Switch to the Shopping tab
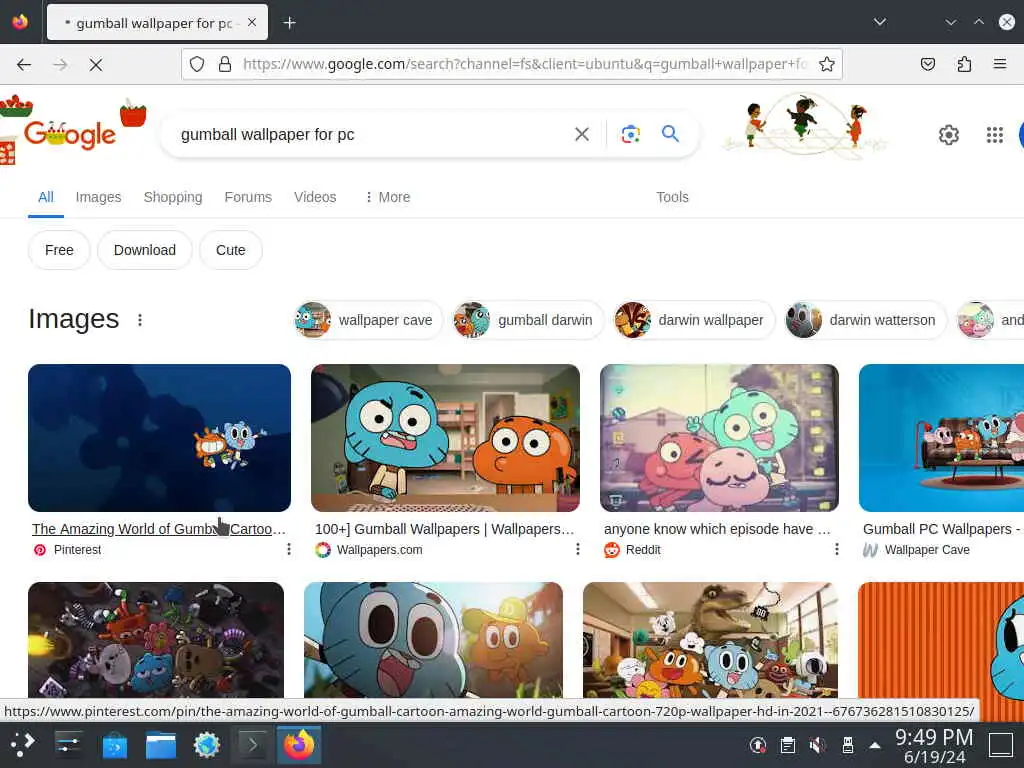Screen dimensions: 1024x768 173,197
